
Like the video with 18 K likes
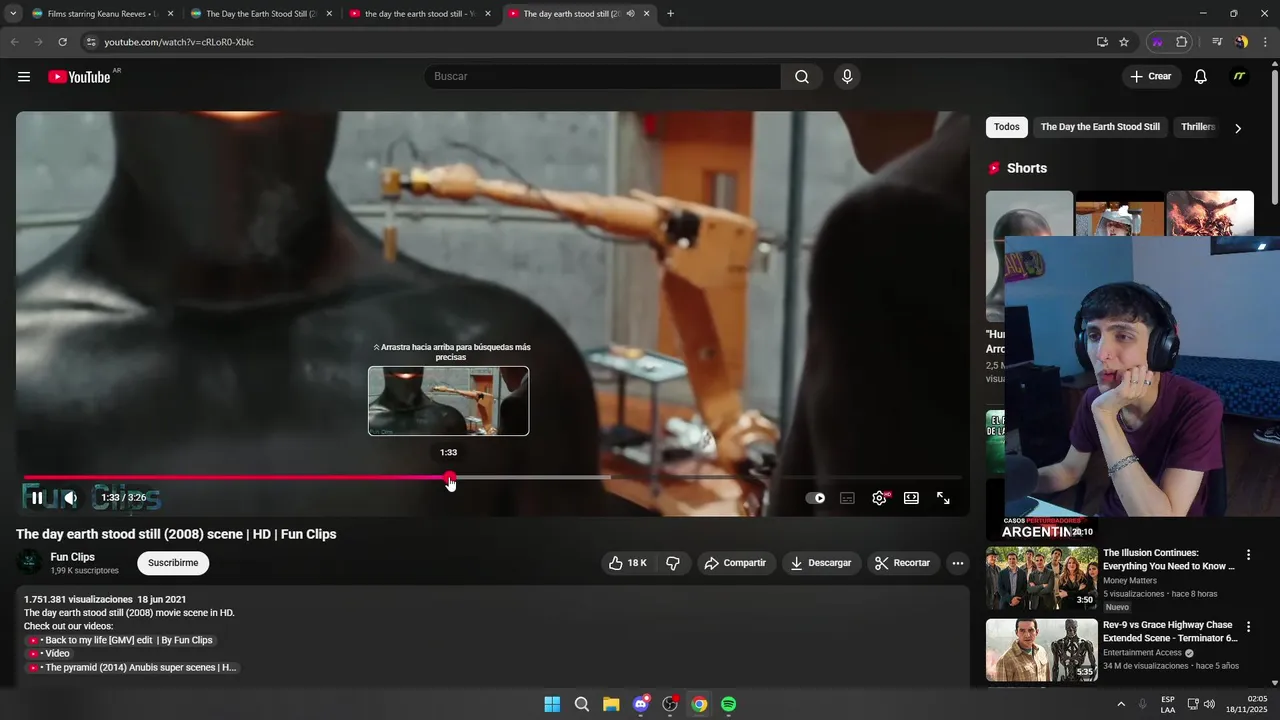pyautogui.click(x=628, y=563)
